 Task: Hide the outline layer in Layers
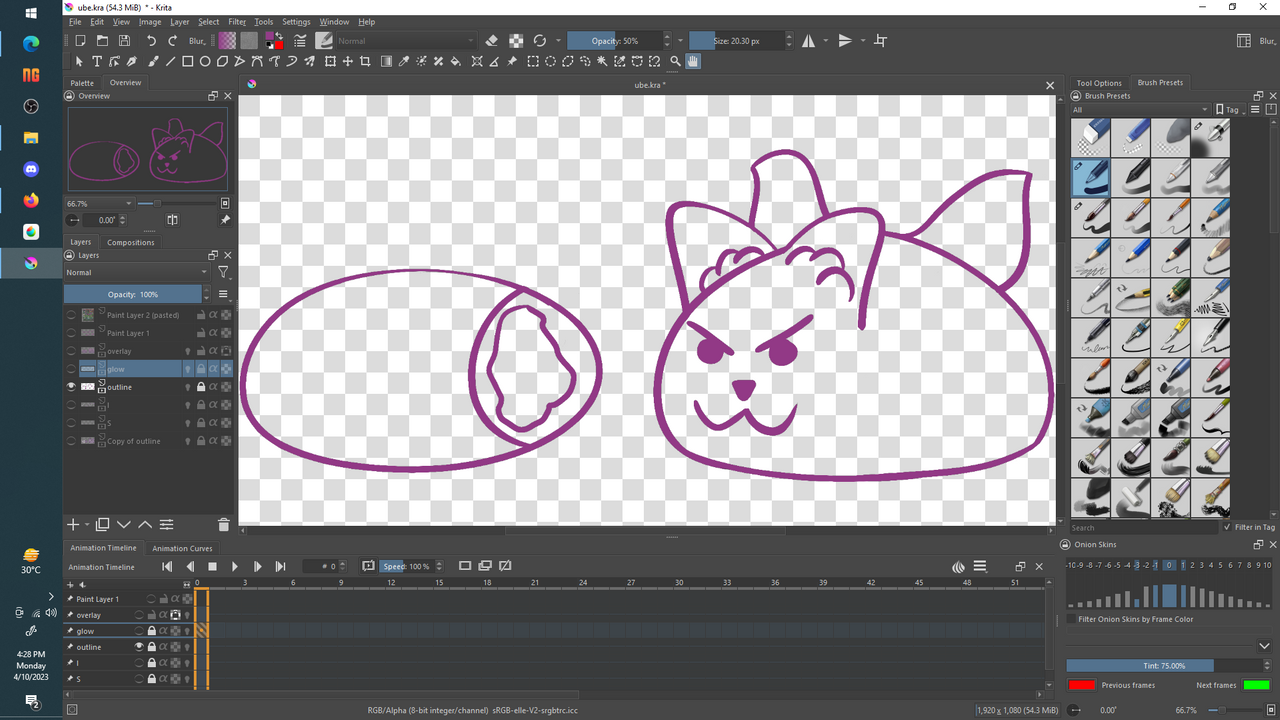[71, 387]
